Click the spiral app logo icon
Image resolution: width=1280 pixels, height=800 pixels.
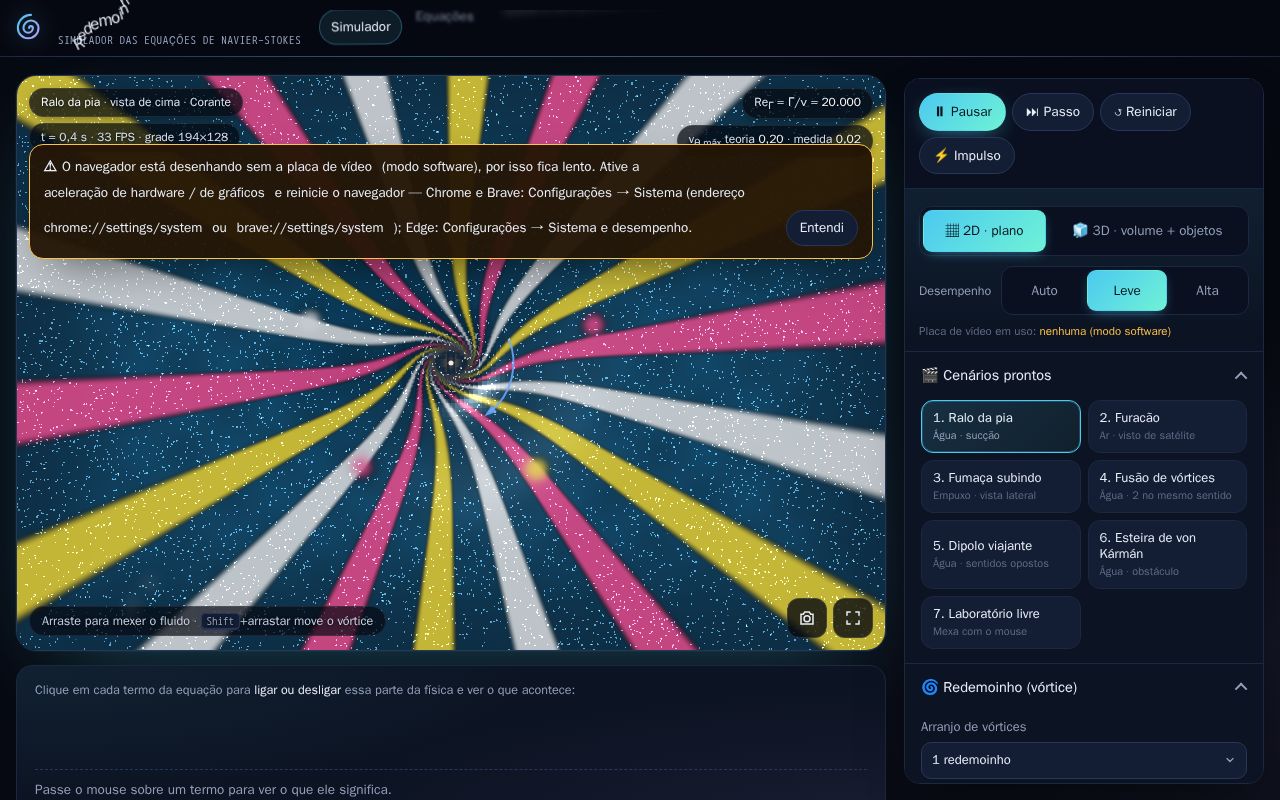pyautogui.click(x=28, y=27)
